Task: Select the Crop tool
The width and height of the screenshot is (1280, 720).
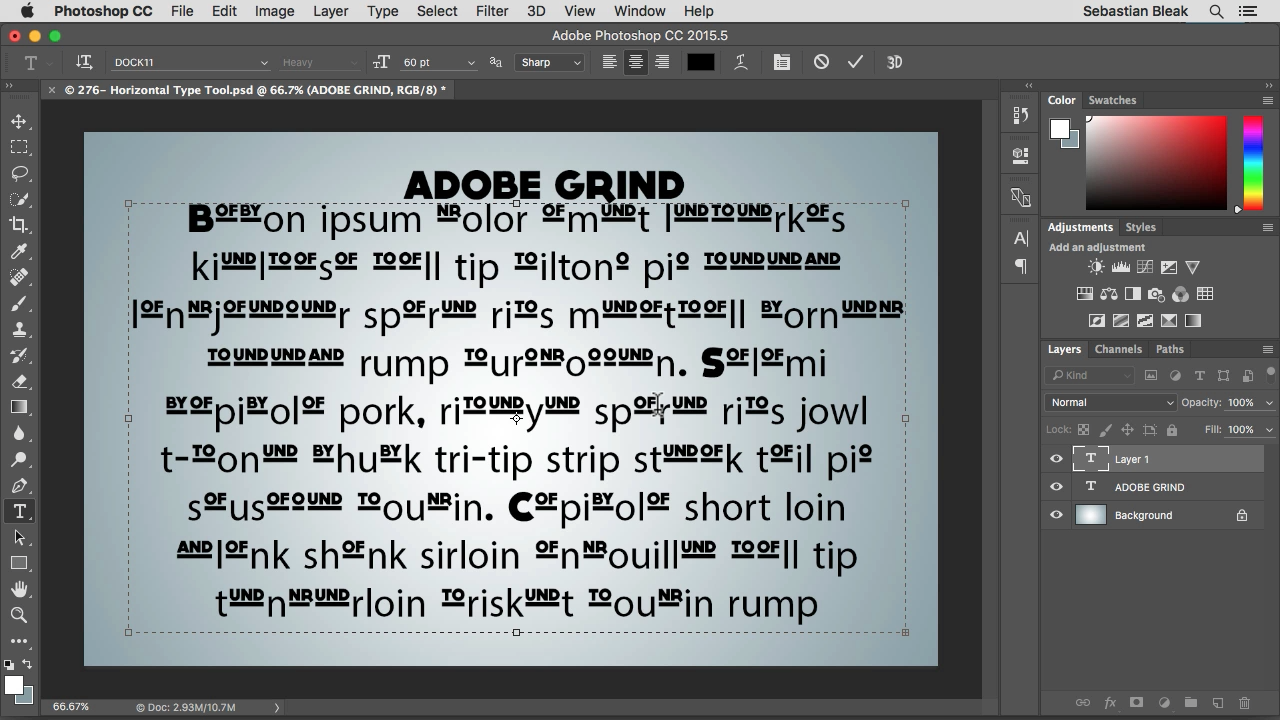Action: tap(19, 225)
